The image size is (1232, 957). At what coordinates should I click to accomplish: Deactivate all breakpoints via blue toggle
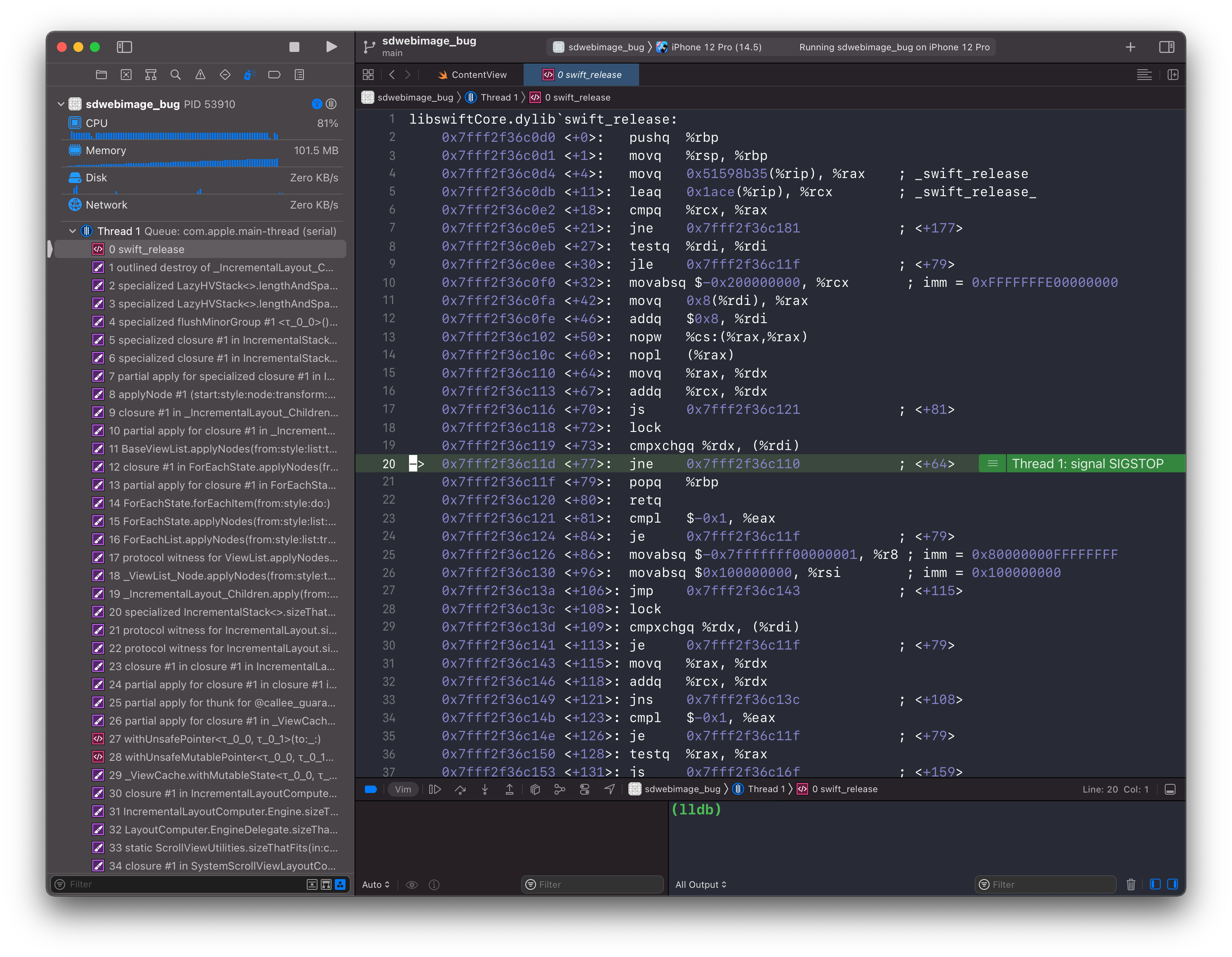pyautogui.click(x=371, y=789)
